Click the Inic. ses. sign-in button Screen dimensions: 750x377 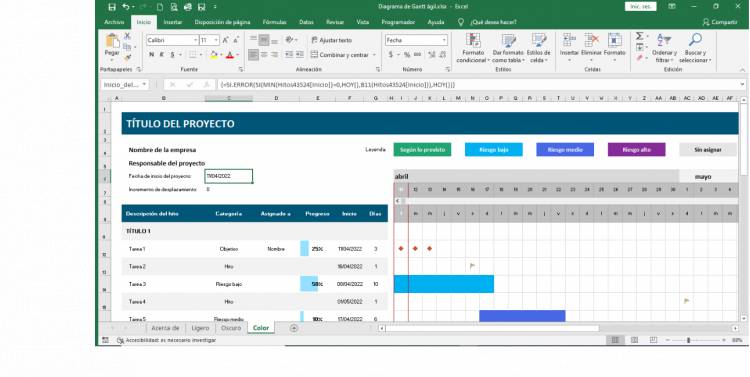pos(640,7)
